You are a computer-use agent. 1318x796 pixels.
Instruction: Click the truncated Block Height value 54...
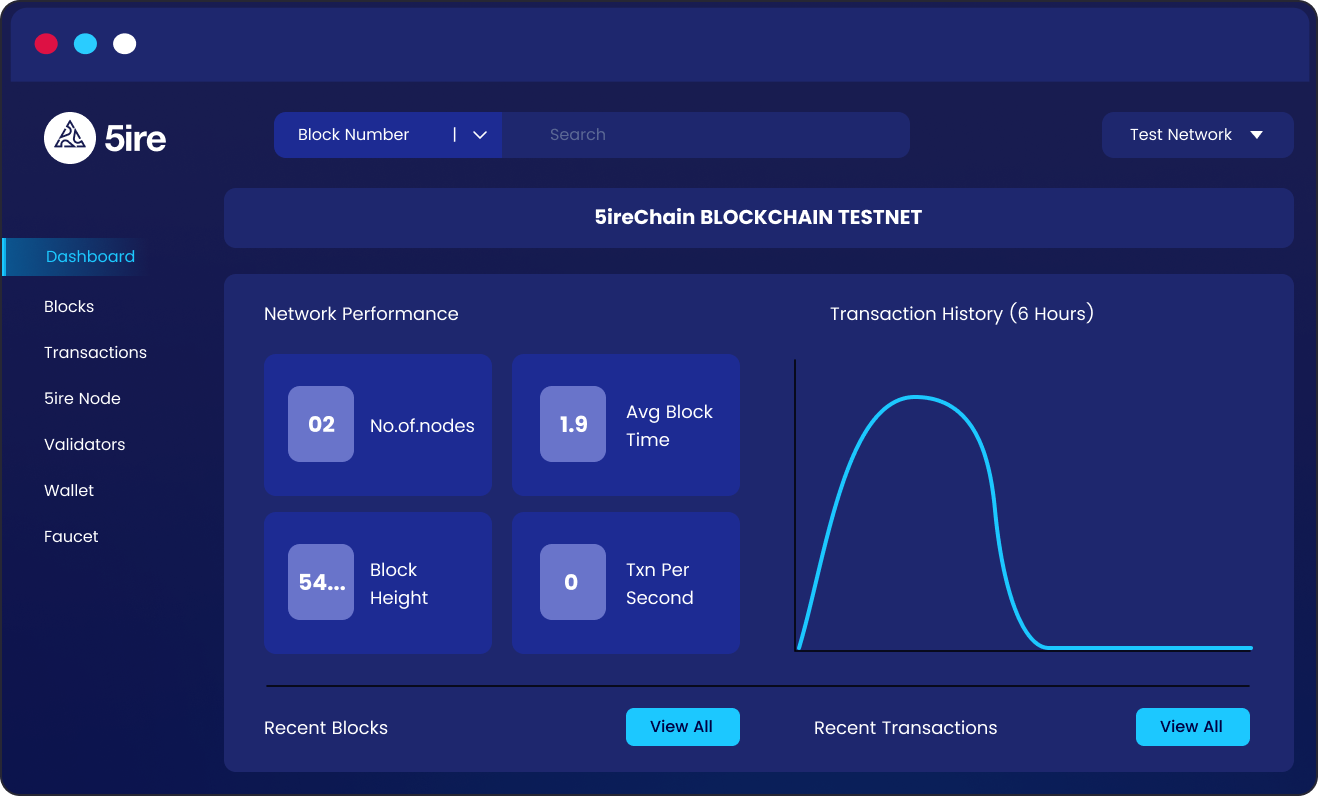[321, 582]
